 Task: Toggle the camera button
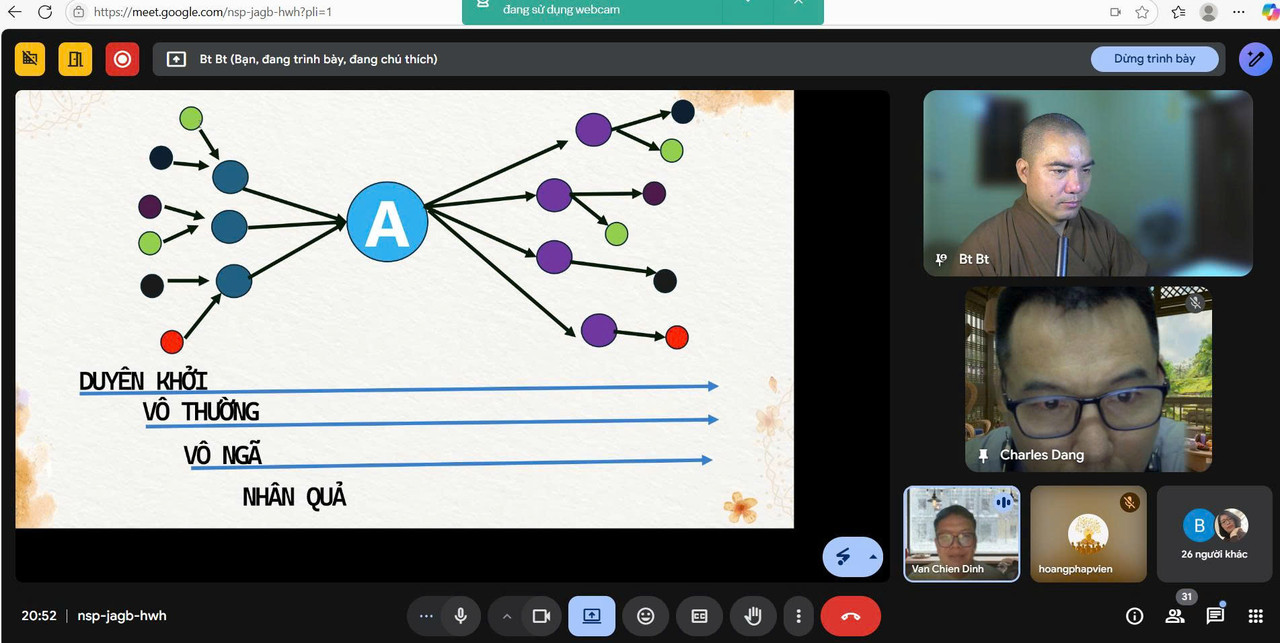pyautogui.click(x=541, y=616)
